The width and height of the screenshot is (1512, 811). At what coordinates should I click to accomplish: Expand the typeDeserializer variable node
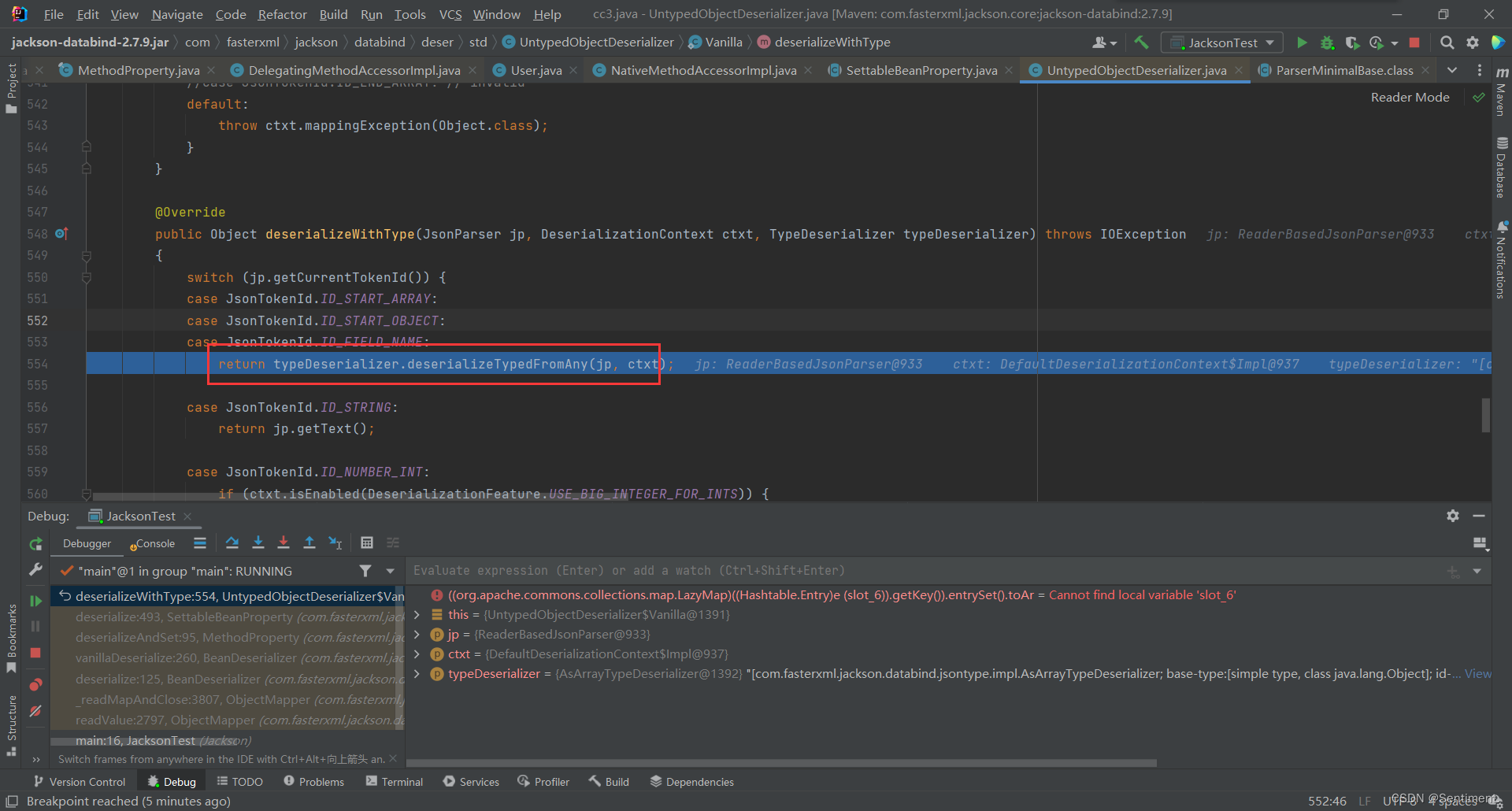417,674
